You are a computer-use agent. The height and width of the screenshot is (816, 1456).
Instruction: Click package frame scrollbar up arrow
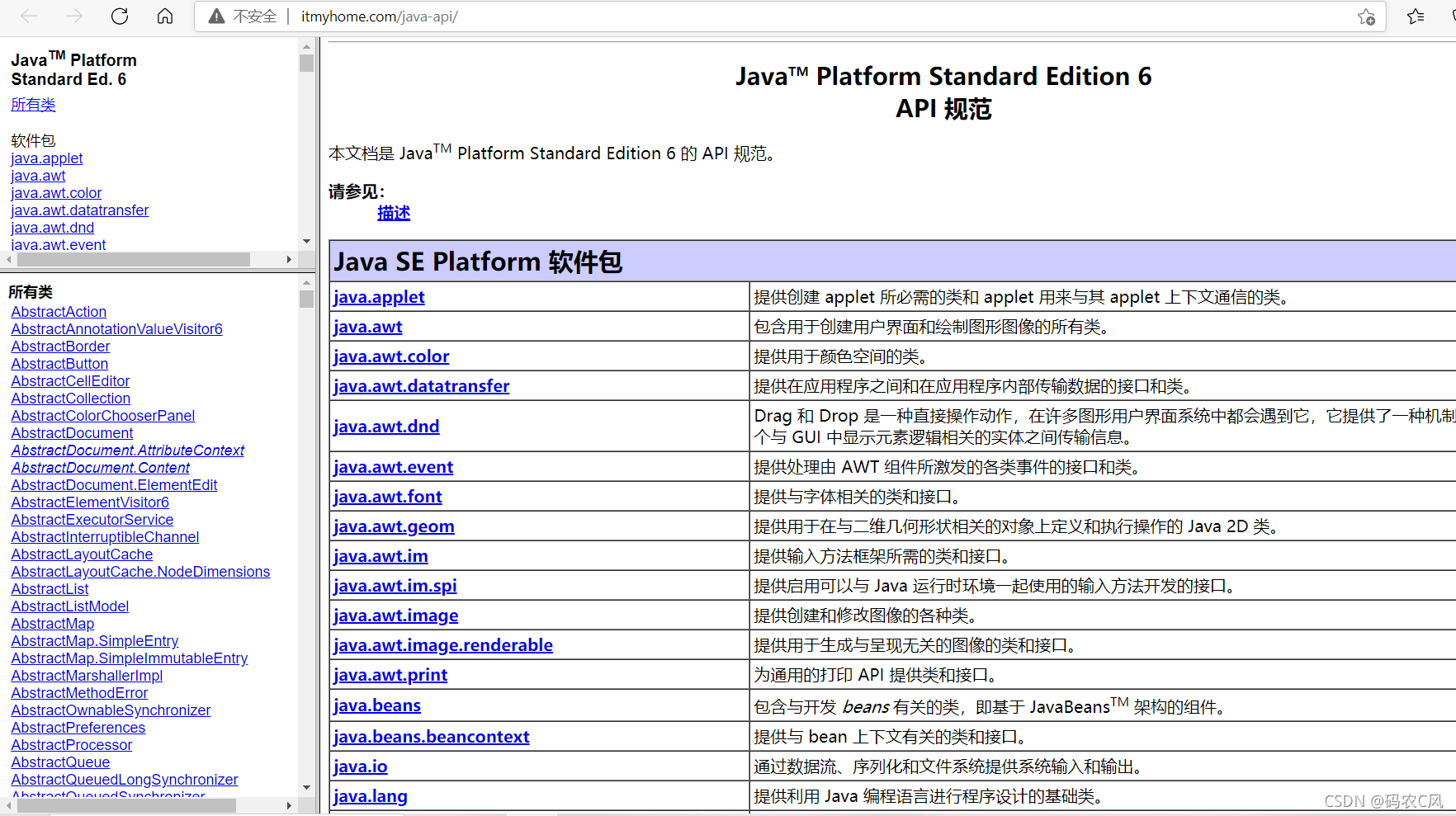click(307, 46)
